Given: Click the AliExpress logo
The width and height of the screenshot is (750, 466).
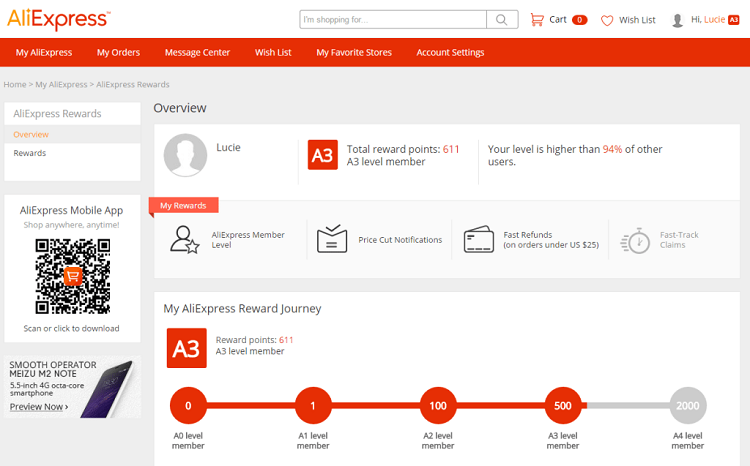Looking at the screenshot, I should (x=59, y=19).
